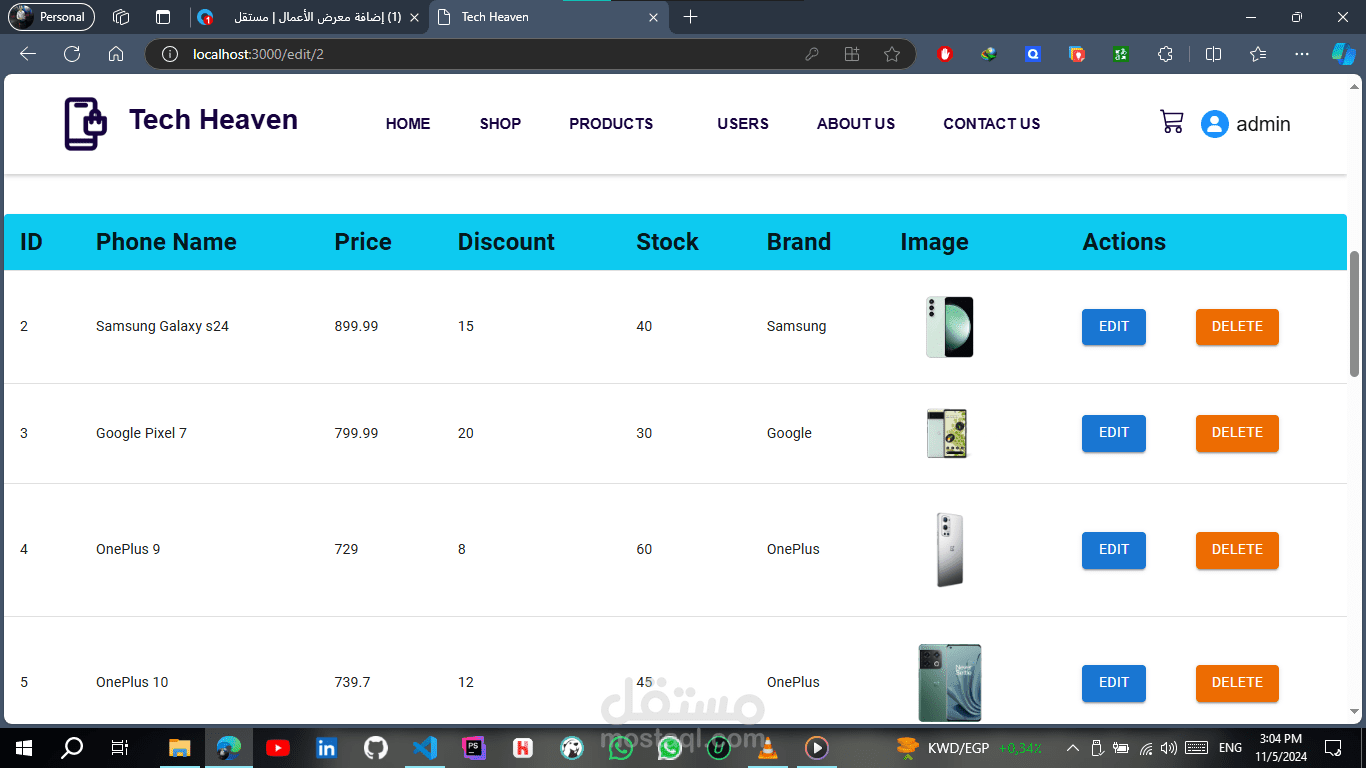Go to the SHOP page
Screen dimensions: 1366x768
tap(500, 124)
